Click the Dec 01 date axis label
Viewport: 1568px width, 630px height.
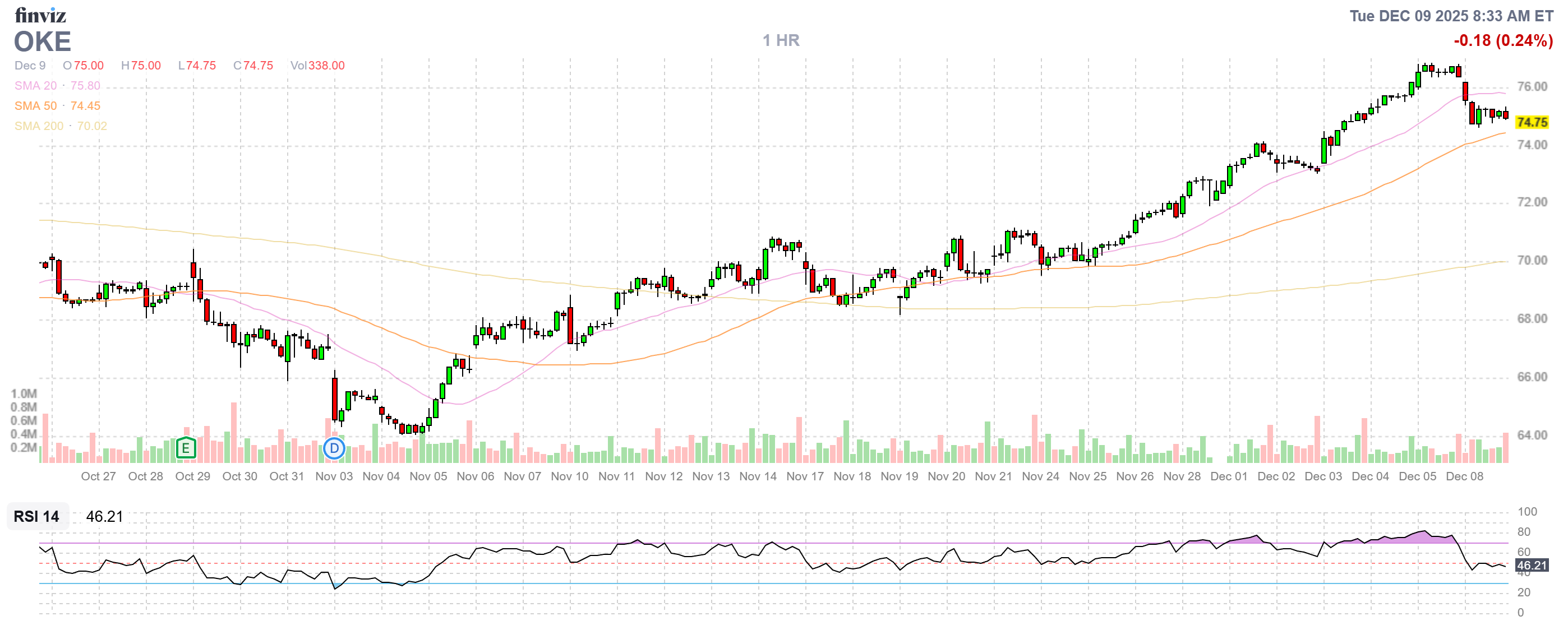click(1229, 476)
